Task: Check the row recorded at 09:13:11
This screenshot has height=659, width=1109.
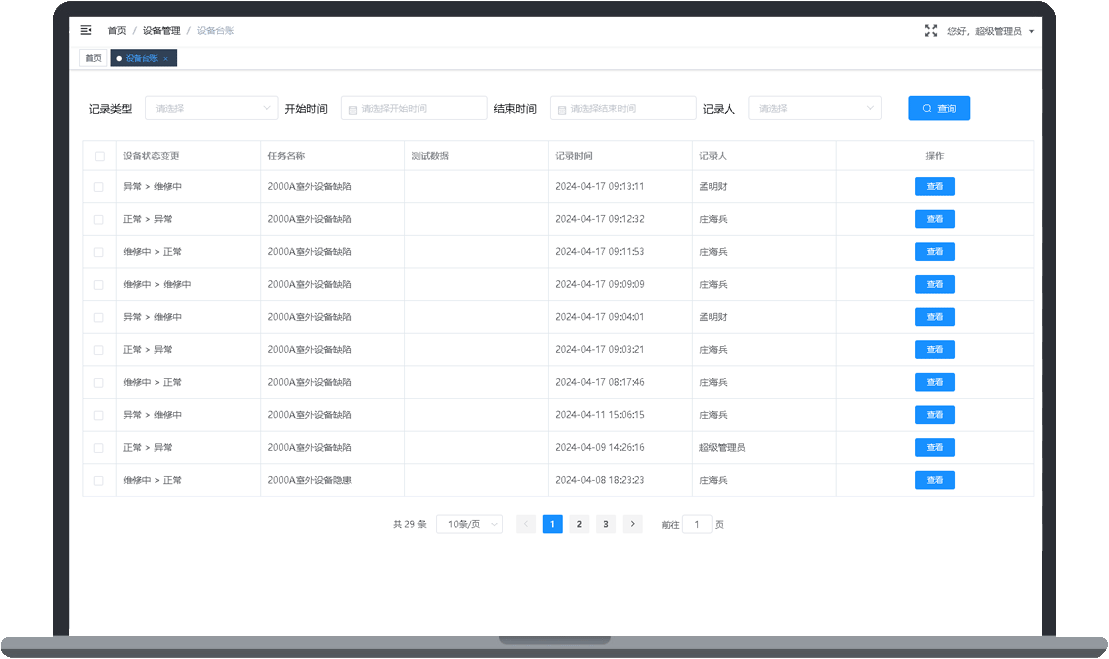Action: pos(99,187)
